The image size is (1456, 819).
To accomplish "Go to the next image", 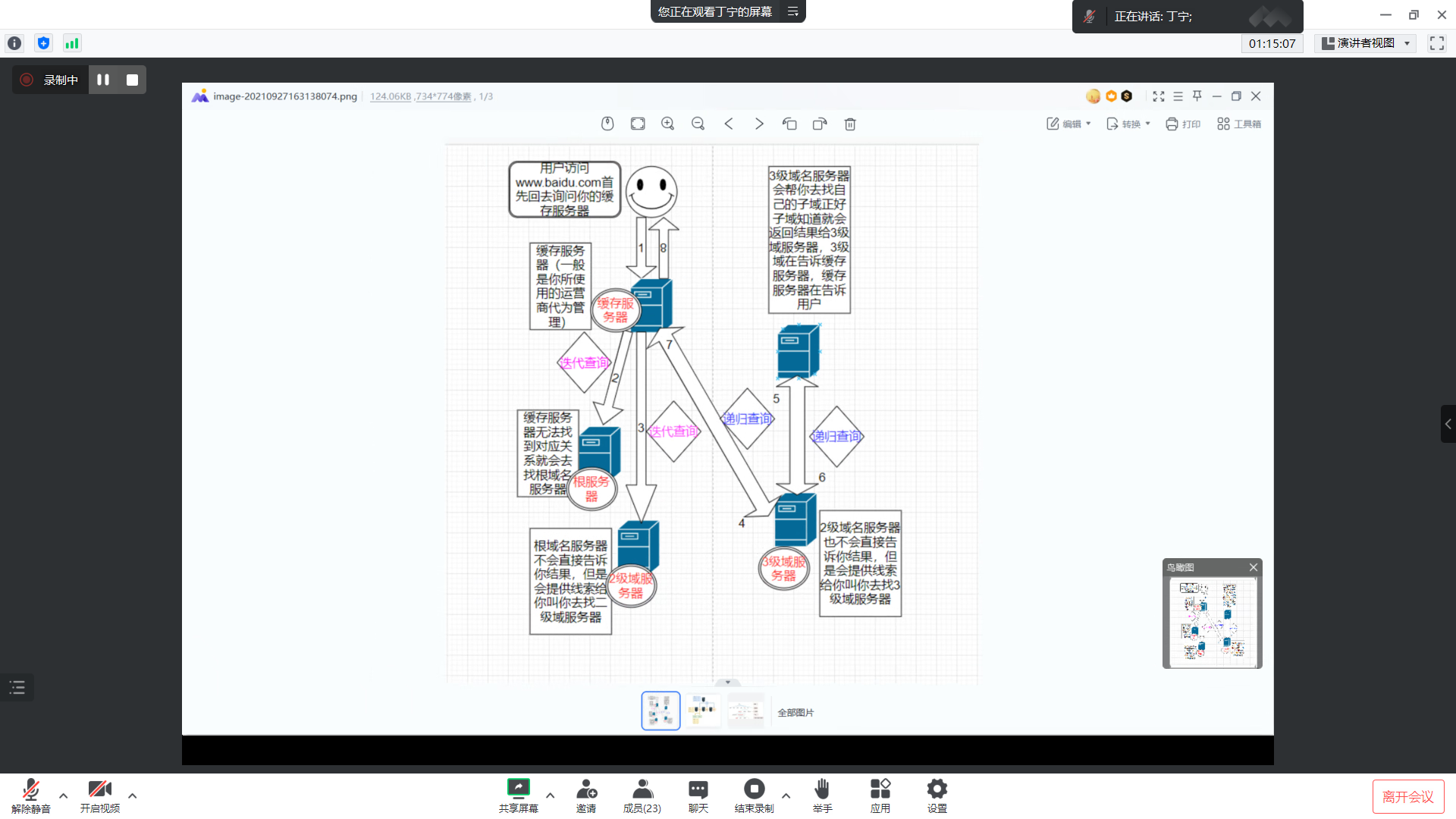I will coord(758,124).
